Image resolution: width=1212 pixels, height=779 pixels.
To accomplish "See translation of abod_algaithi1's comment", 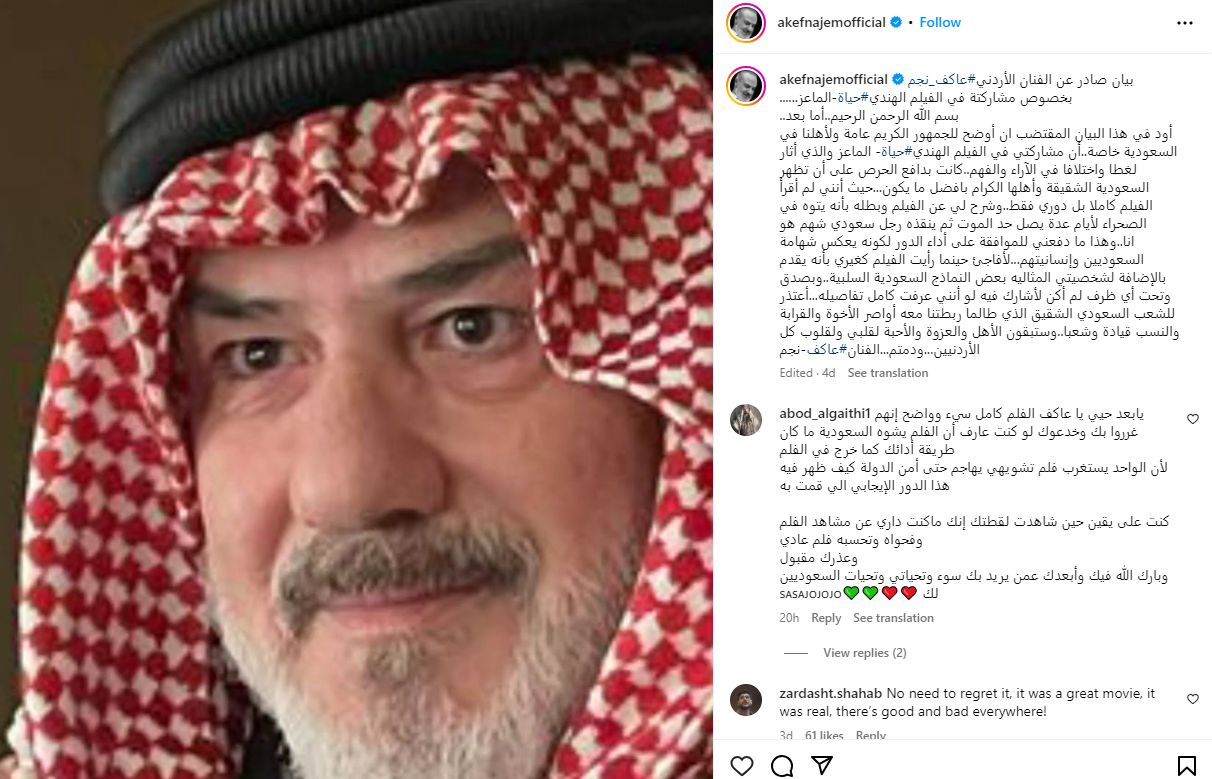I will pyautogui.click(x=893, y=618).
